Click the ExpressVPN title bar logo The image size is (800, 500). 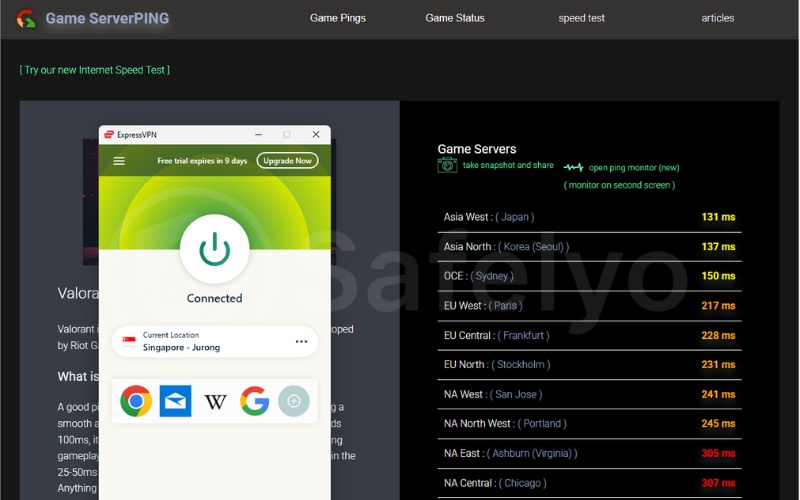click(109, 135)
